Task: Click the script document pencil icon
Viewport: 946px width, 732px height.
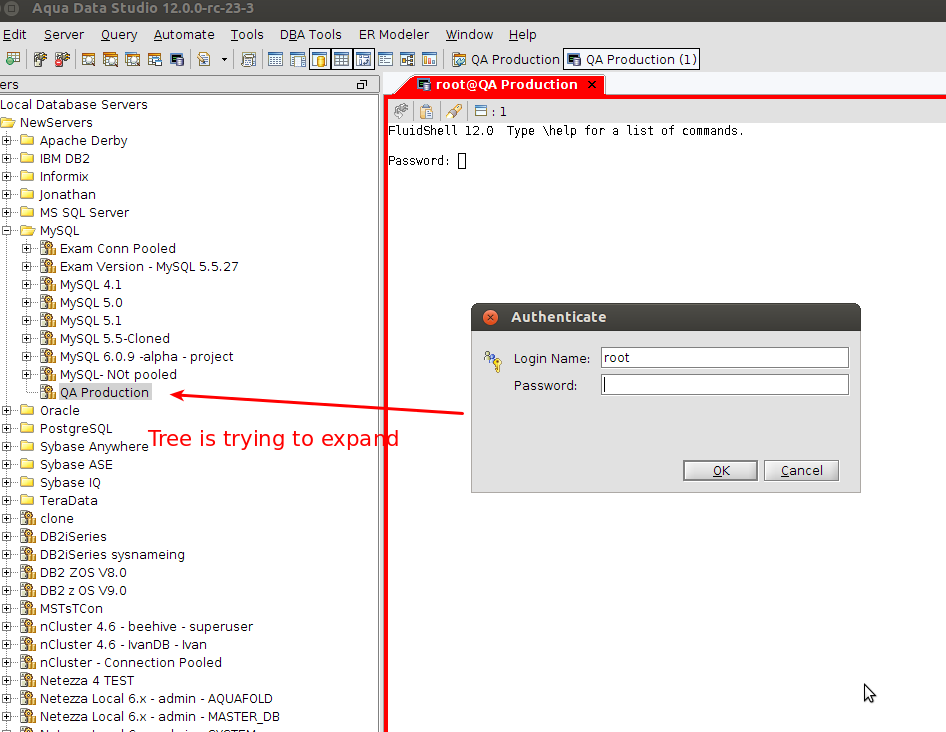Action: coord(204,59)
